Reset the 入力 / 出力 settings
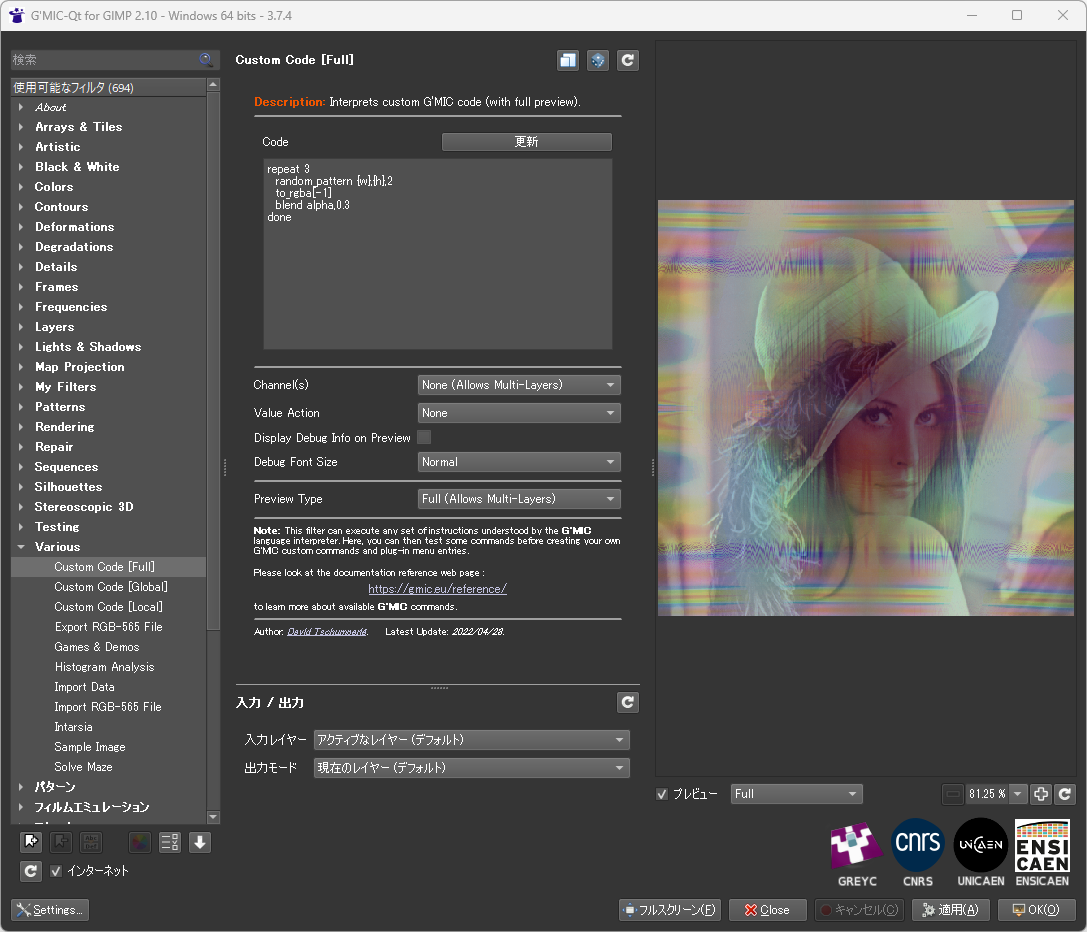Viewport: 1087px width, 932px height. tap(628, 702)
